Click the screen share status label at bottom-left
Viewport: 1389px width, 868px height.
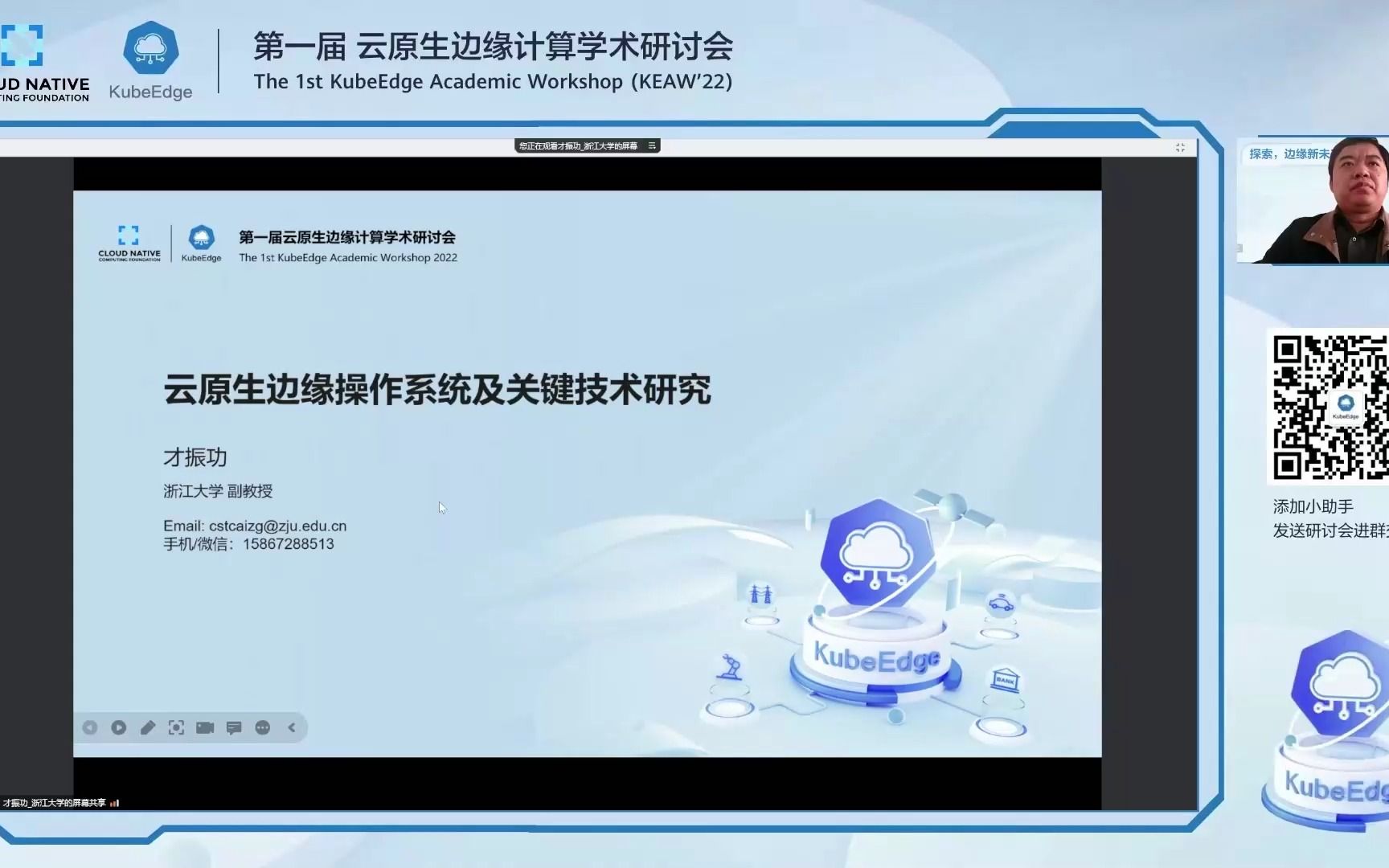click(54, 802)
